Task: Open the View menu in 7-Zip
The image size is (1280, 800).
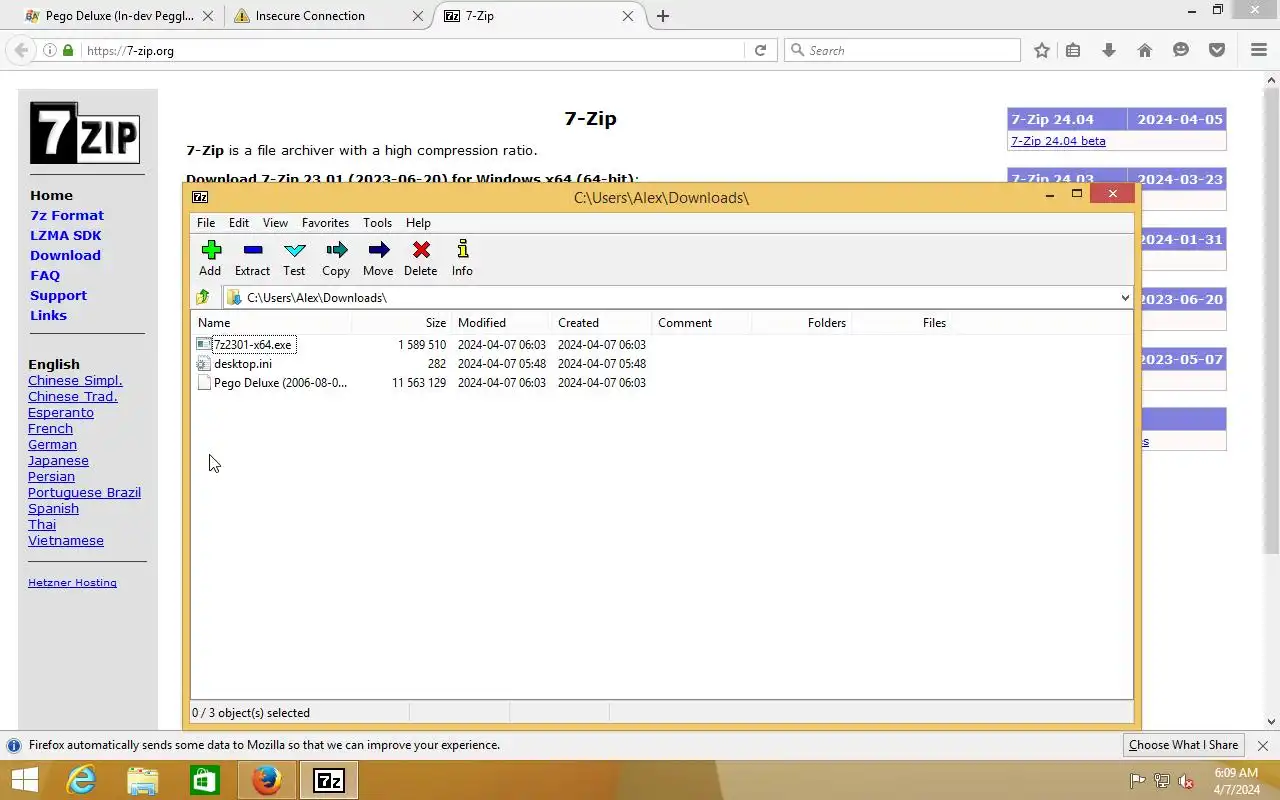Action: tap(275, 223)
